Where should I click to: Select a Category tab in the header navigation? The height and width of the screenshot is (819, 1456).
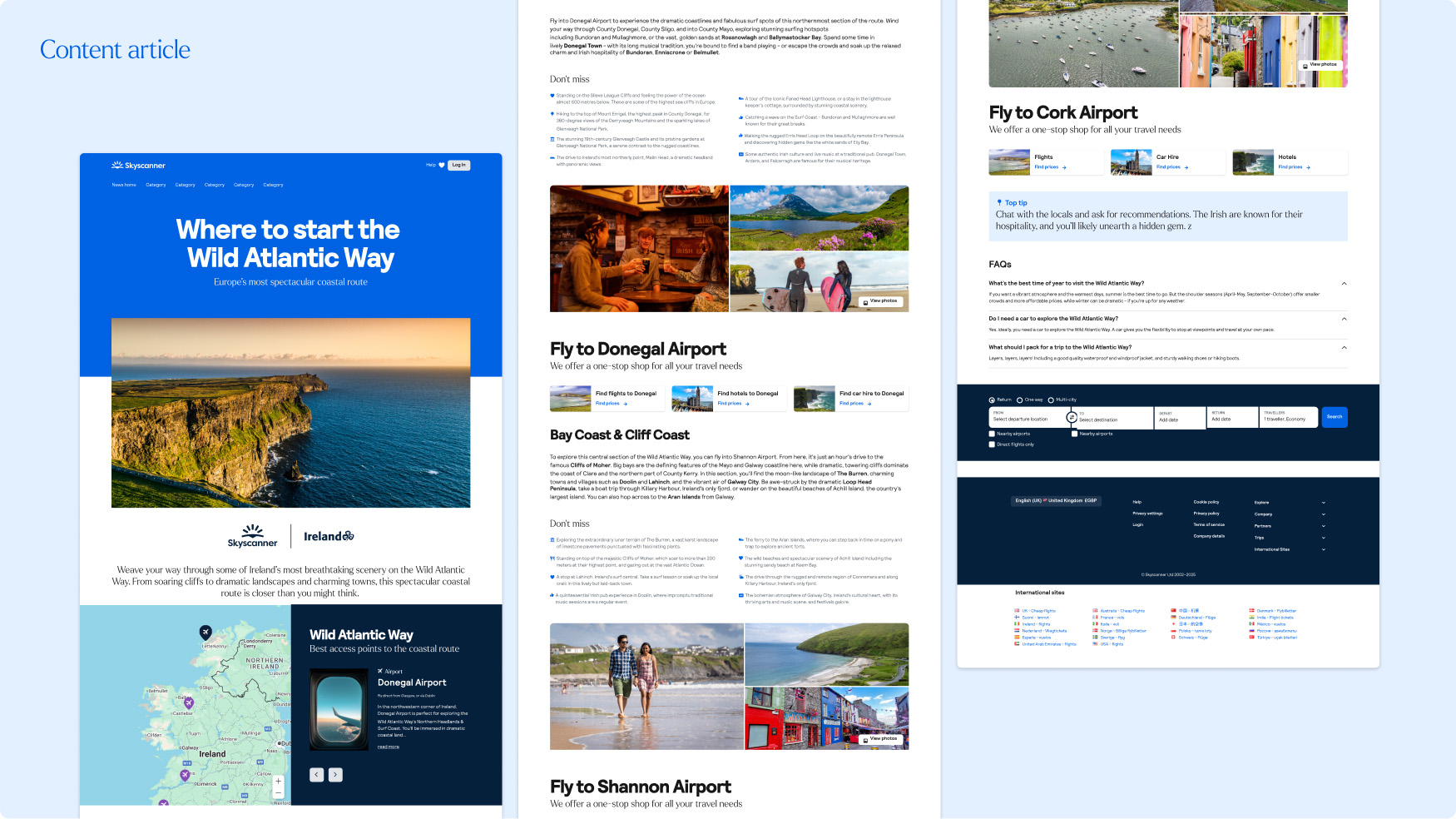click(x=156, y=184)
